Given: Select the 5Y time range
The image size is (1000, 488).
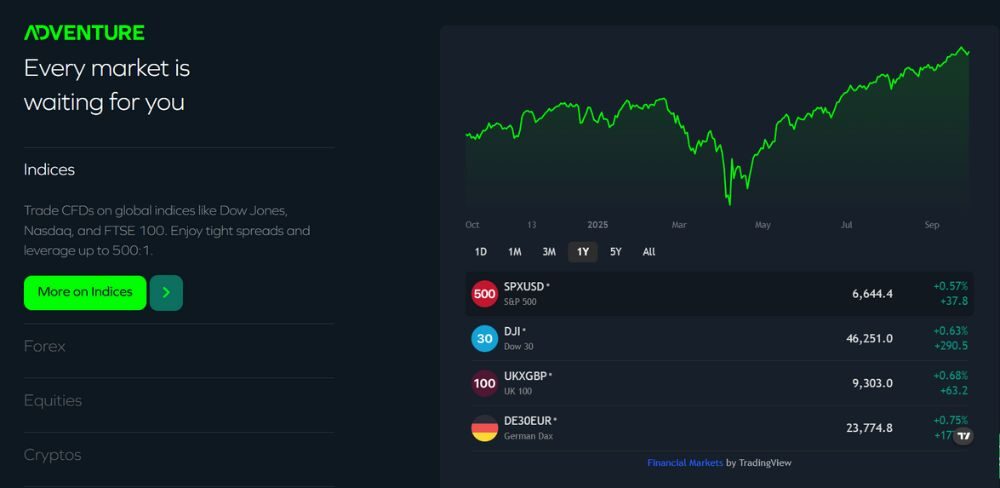Looking at the screenshot, I should coord(616,252).
